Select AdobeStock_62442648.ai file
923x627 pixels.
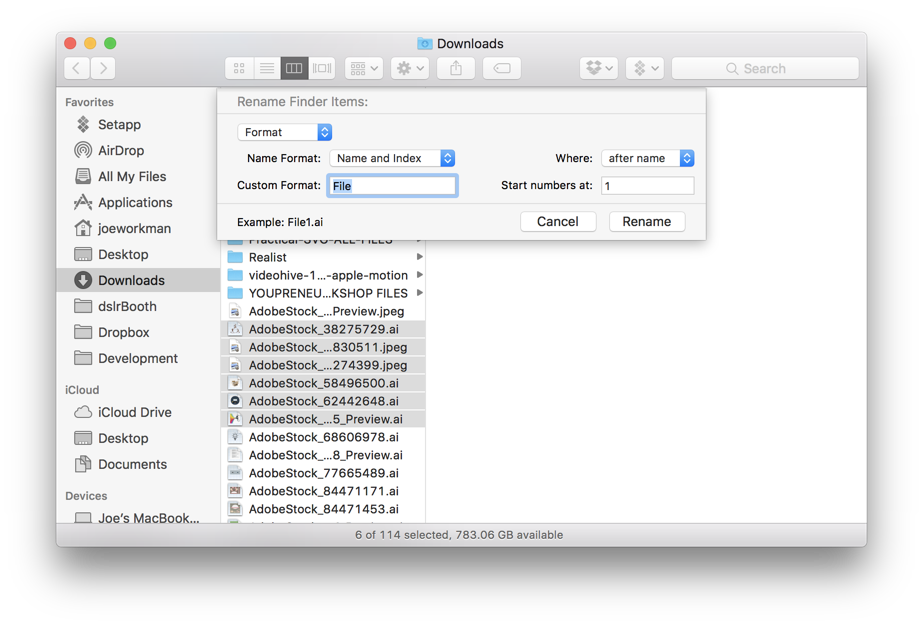pos(324,401)
